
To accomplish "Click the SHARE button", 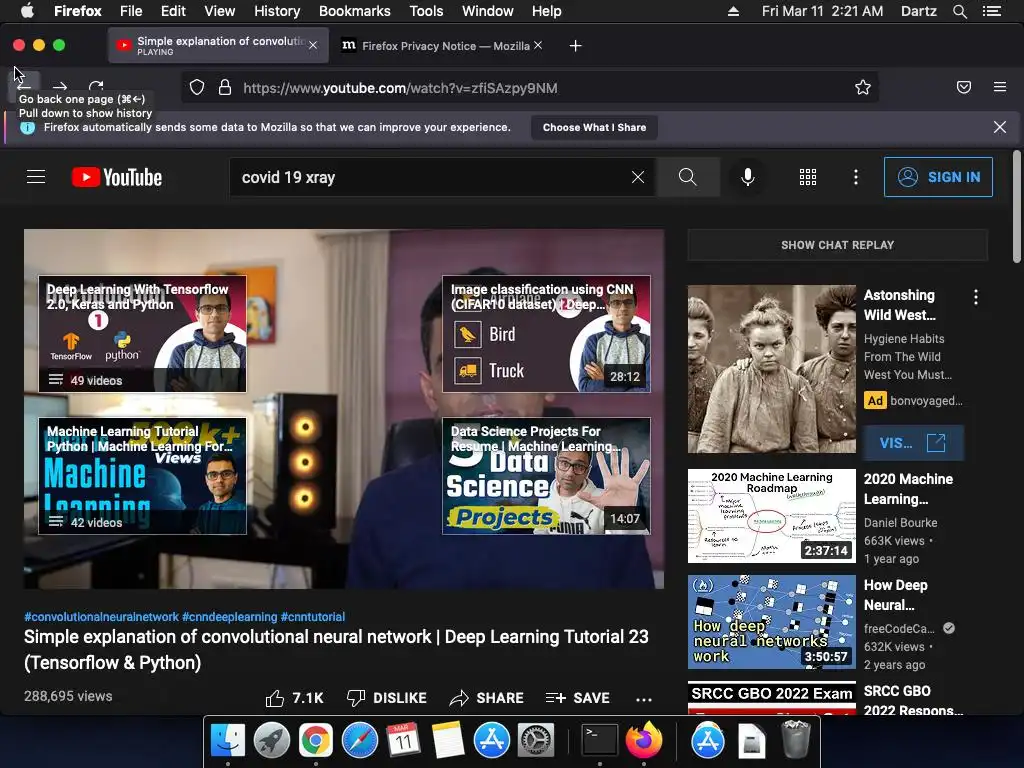I will 487,698.
